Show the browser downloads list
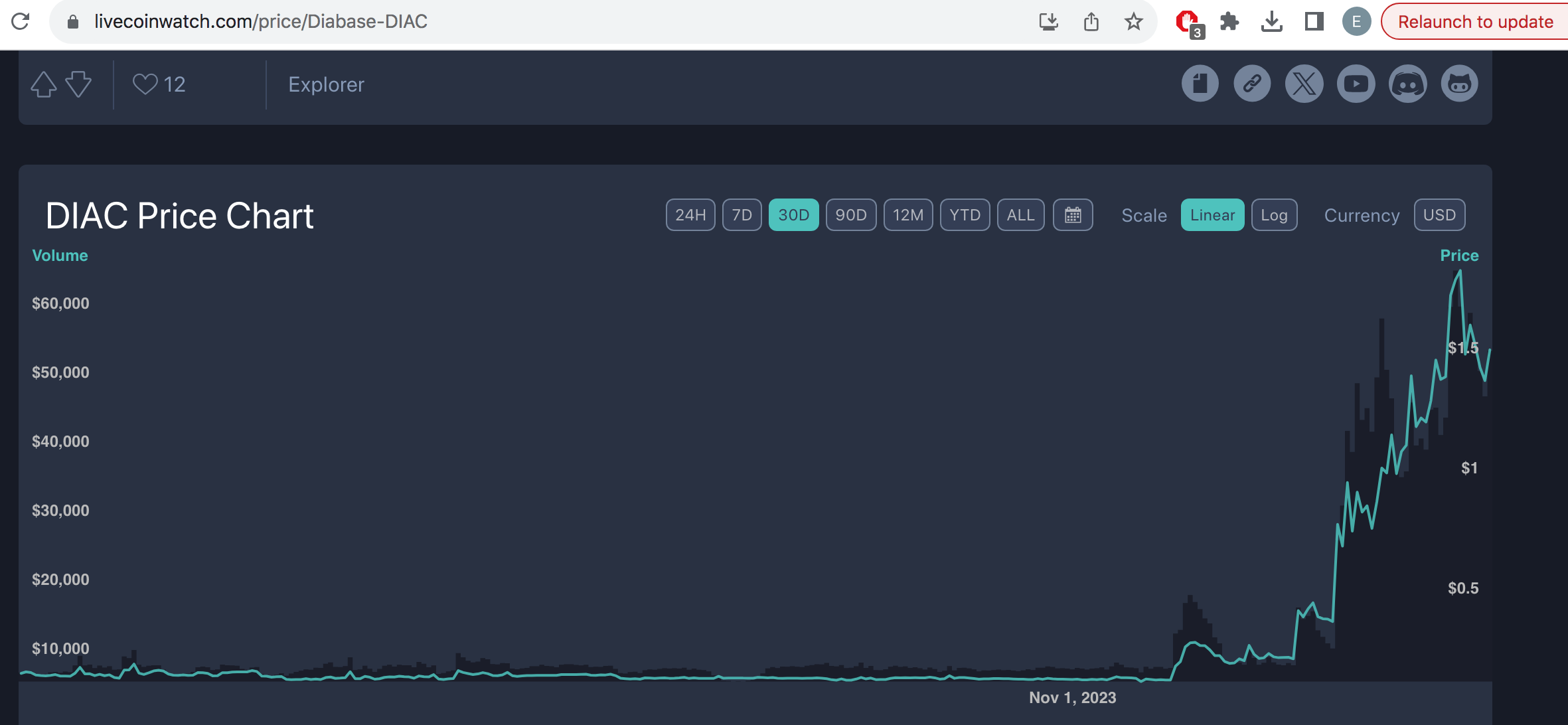Screen dimensions: 1568x725 1271,22
